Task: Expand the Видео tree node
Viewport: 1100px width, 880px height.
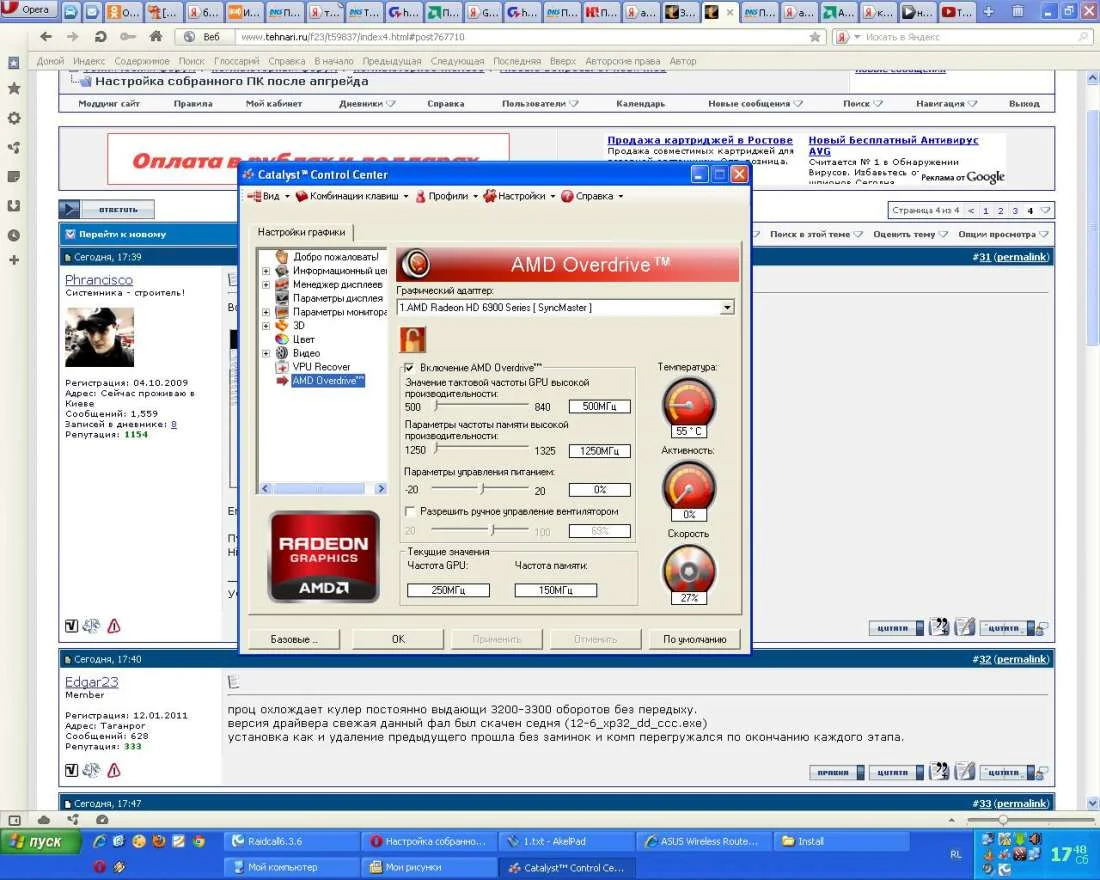Action: (266, 354)
